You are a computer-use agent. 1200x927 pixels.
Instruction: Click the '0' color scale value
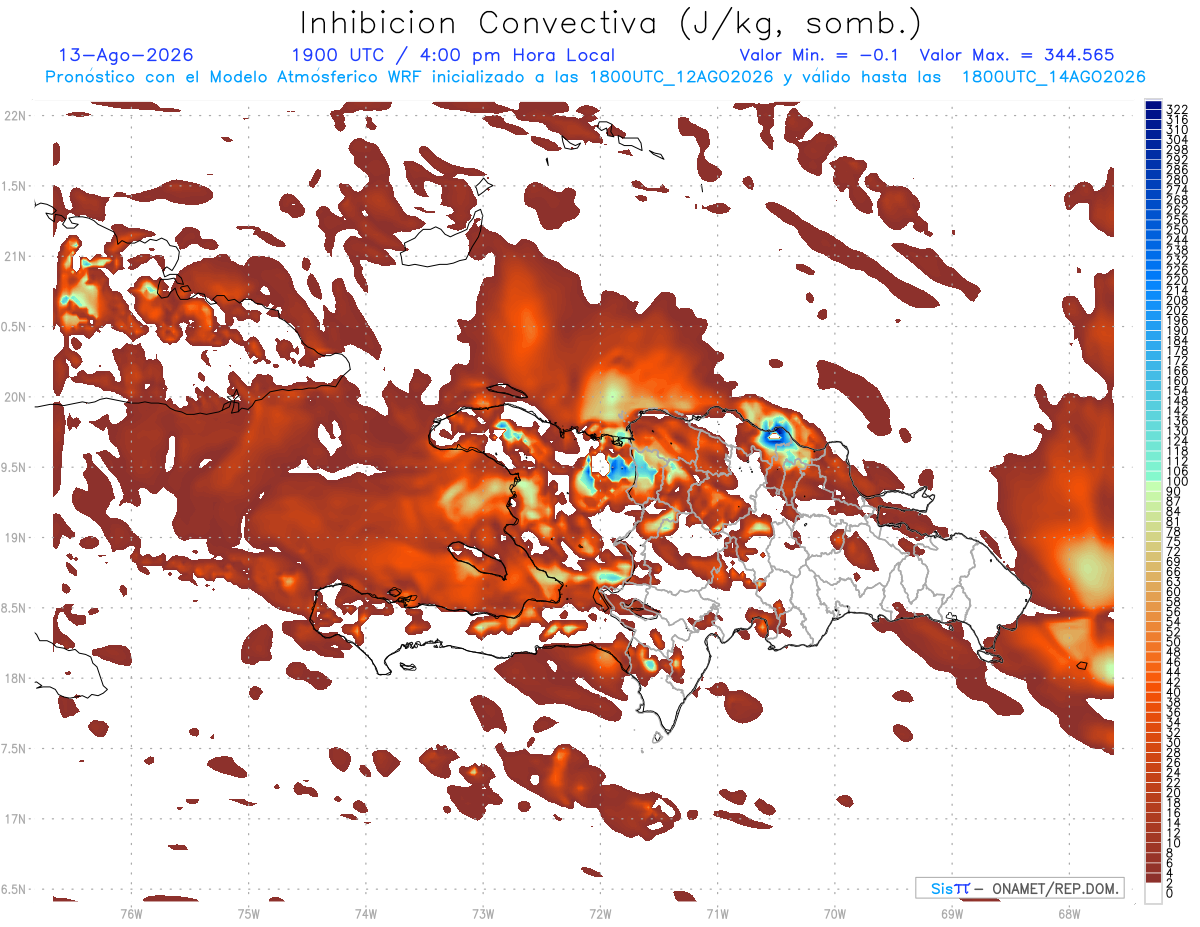pyautogui.click(x=1170, y=892)
